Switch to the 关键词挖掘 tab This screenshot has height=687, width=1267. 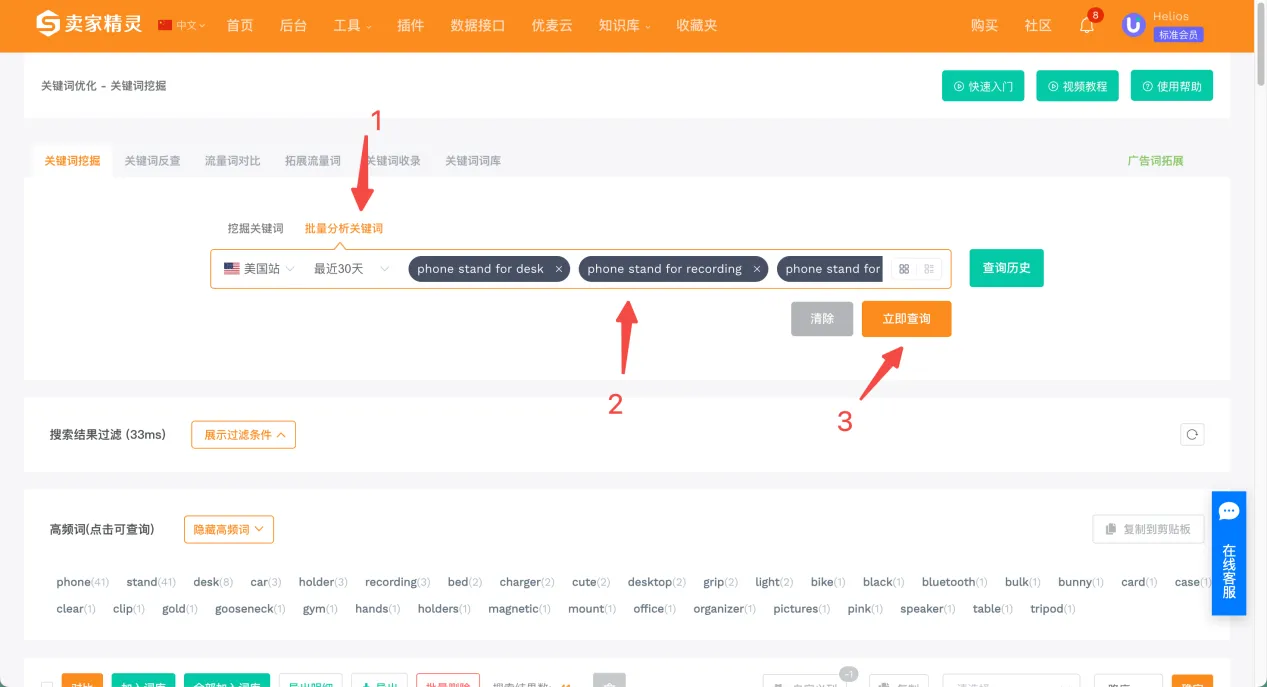coord(72,160)
